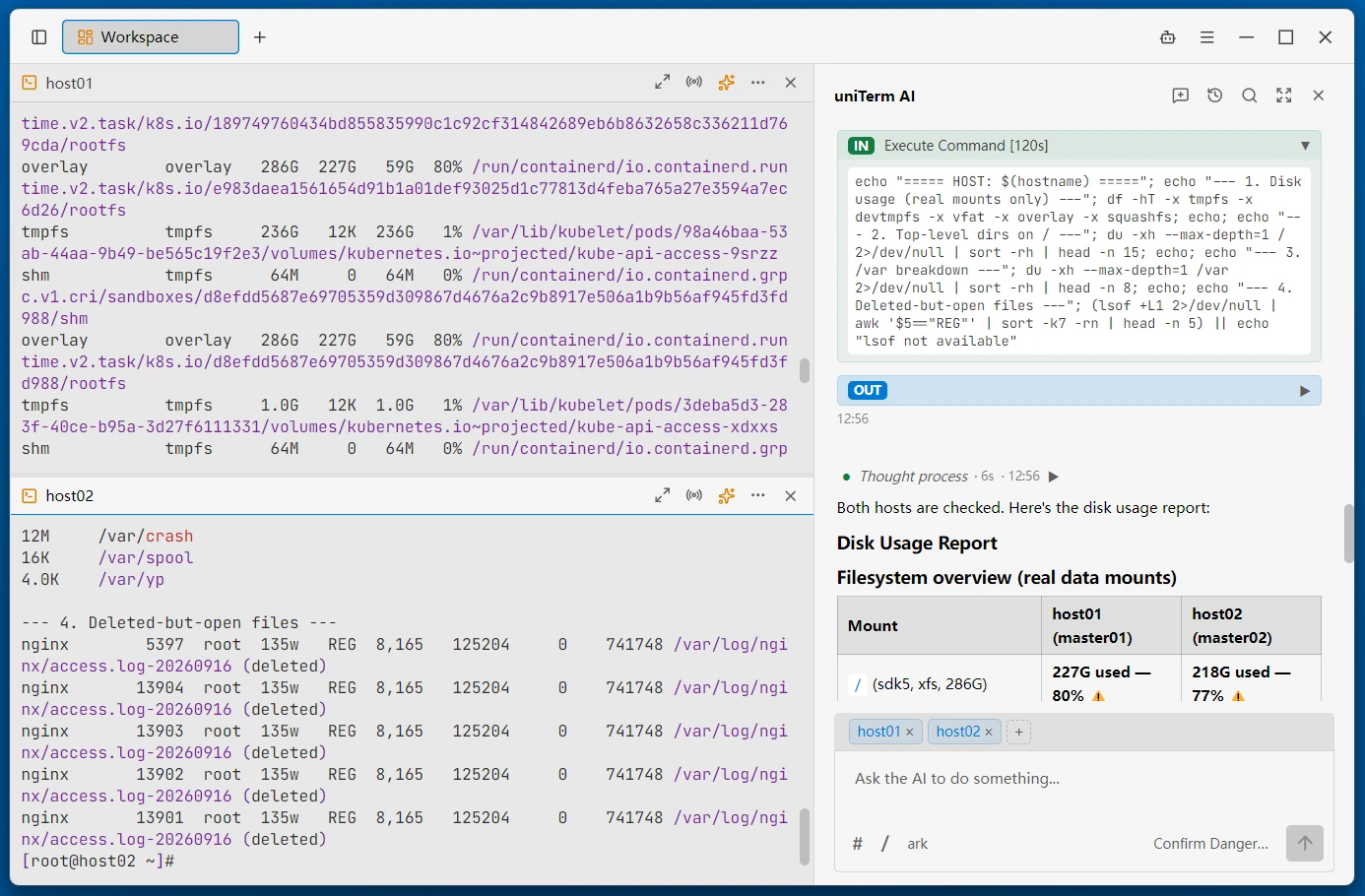Expand the host01 terminal pane to fullscreen
Viewport: 1365px width, 896px height.
click(663, 83)
